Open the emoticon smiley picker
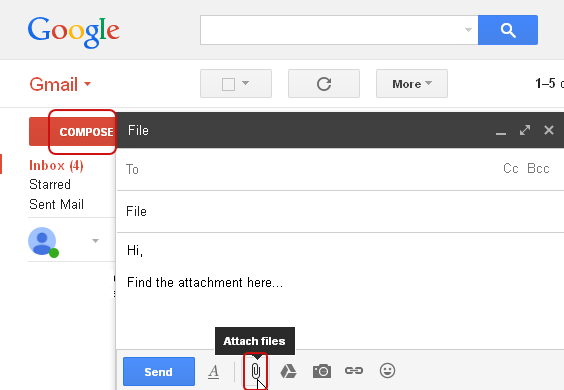 (x=387, y=370)
